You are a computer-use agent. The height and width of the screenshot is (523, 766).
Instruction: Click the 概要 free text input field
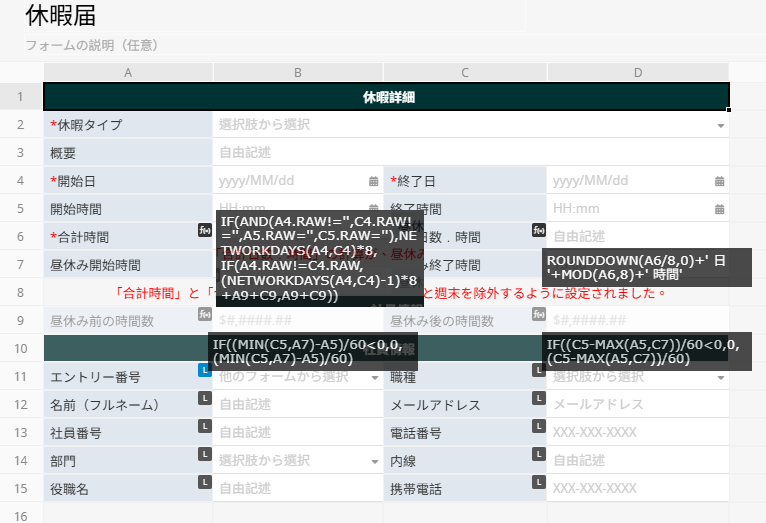(x=470, y=153)
